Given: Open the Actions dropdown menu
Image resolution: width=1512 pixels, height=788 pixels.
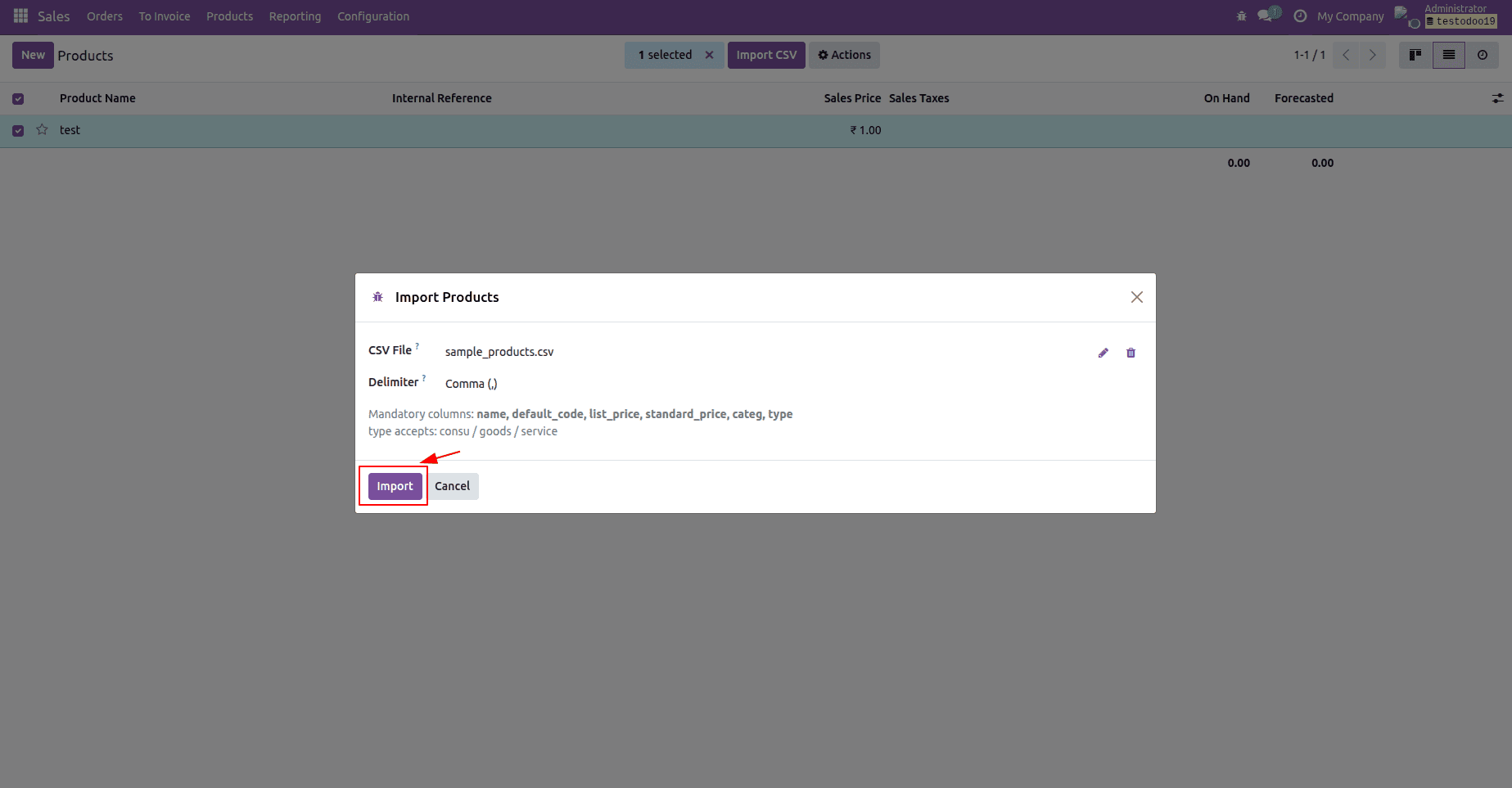Looking at the screenshot, I should tap(844, 55).
